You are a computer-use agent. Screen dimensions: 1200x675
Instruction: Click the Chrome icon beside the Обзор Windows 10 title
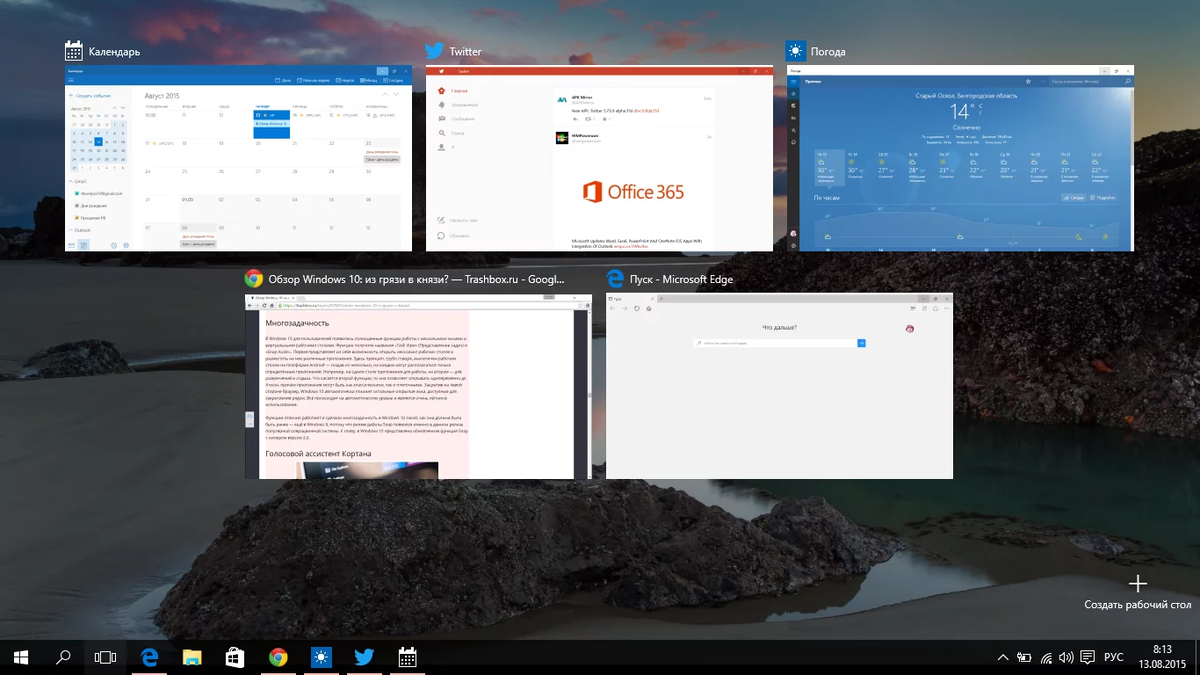click(x=254, y=279)
